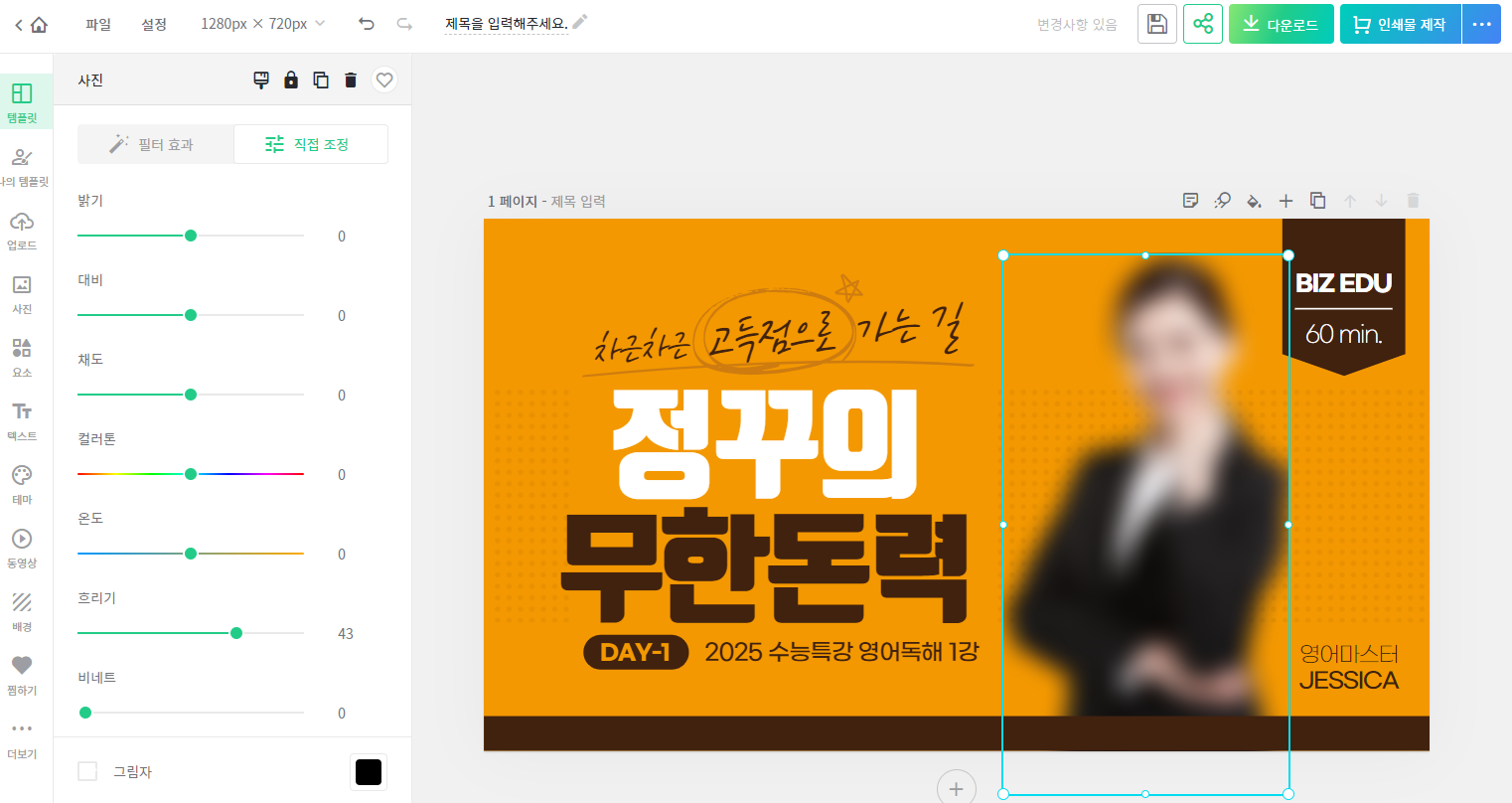This screenshot has height=803, width=1512.
Task: Enable the 그림자 checkbox
Action: pos(87,771)
